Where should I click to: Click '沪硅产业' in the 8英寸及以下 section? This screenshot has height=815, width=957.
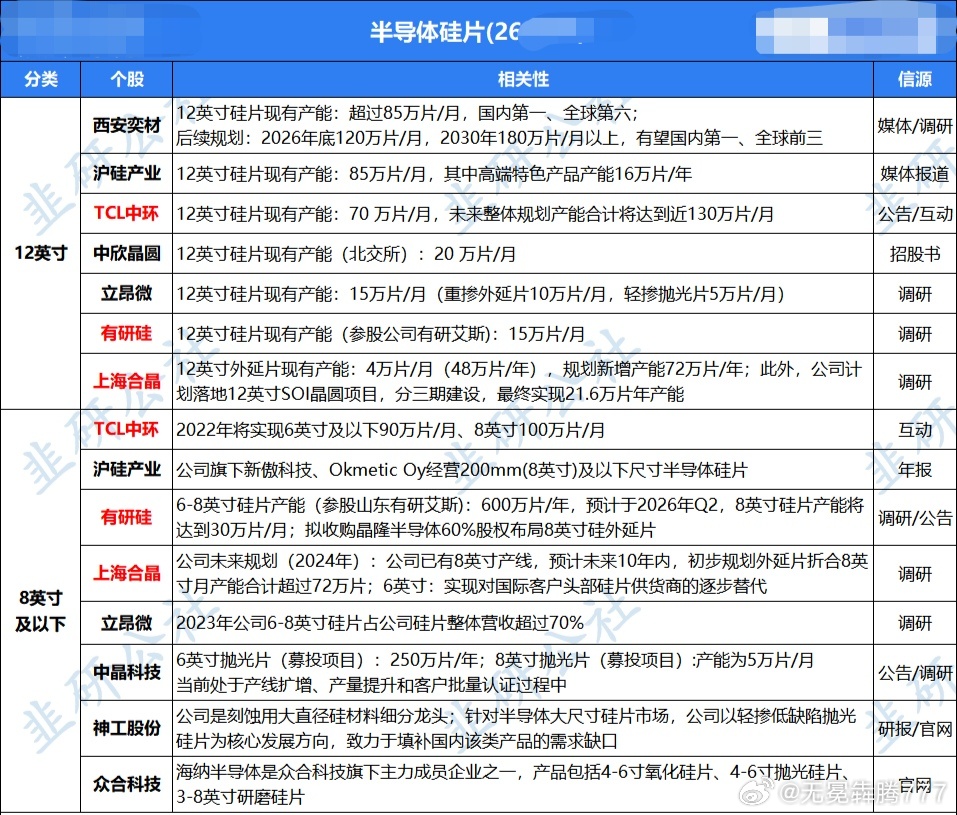[127, 469]
